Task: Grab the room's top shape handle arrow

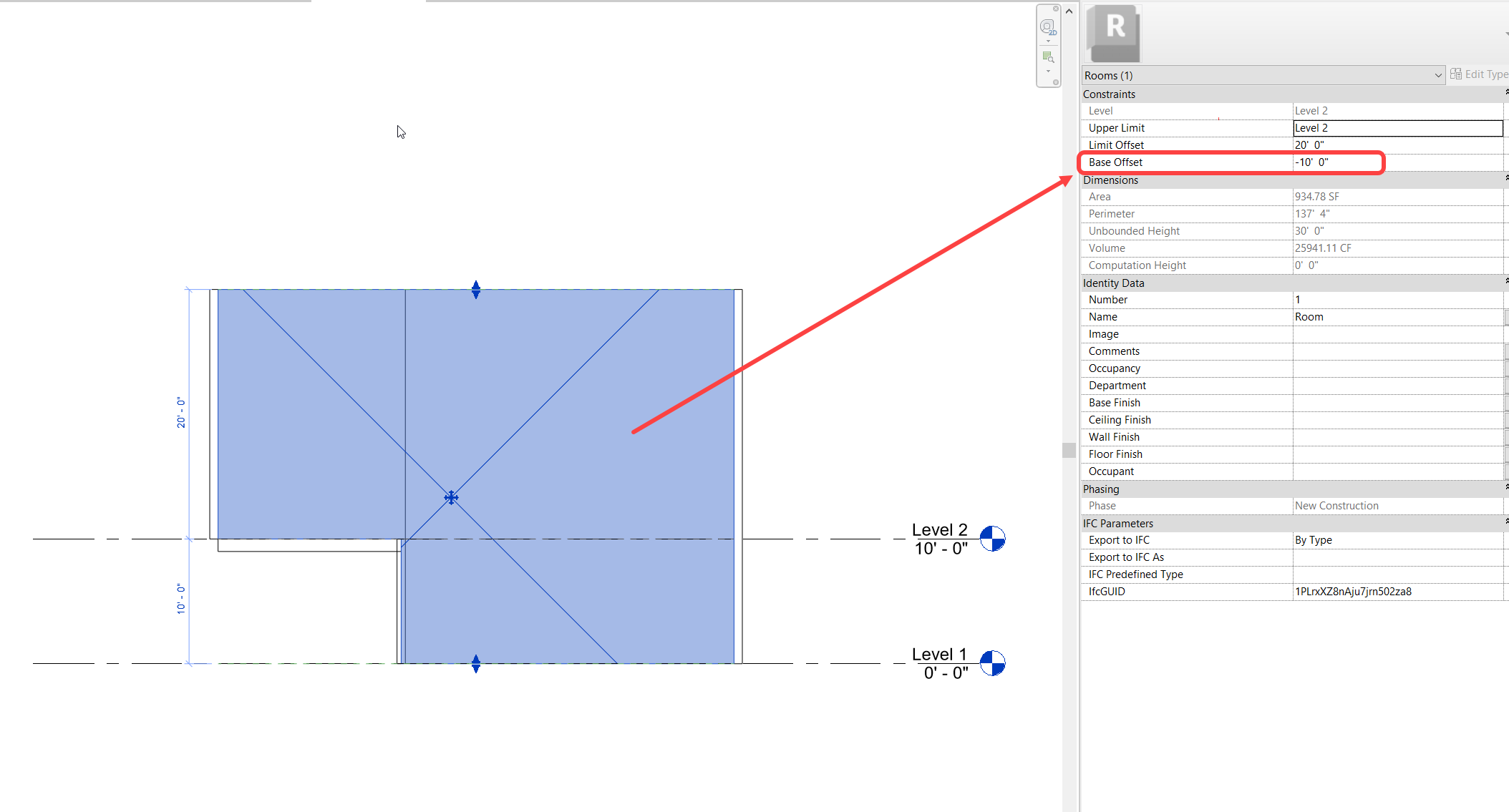Action: pyautogui.click(x=476, y=290)
